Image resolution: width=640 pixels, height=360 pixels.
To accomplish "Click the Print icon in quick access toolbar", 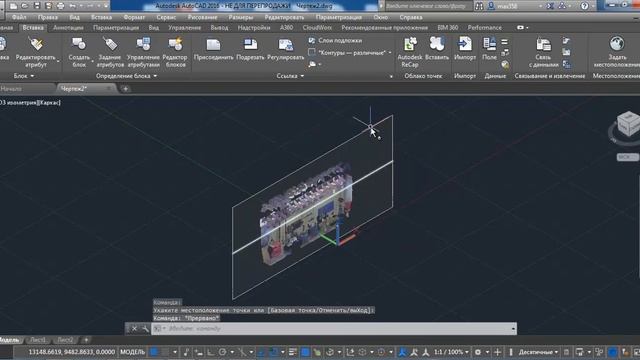I will click(x=61, y=6).
